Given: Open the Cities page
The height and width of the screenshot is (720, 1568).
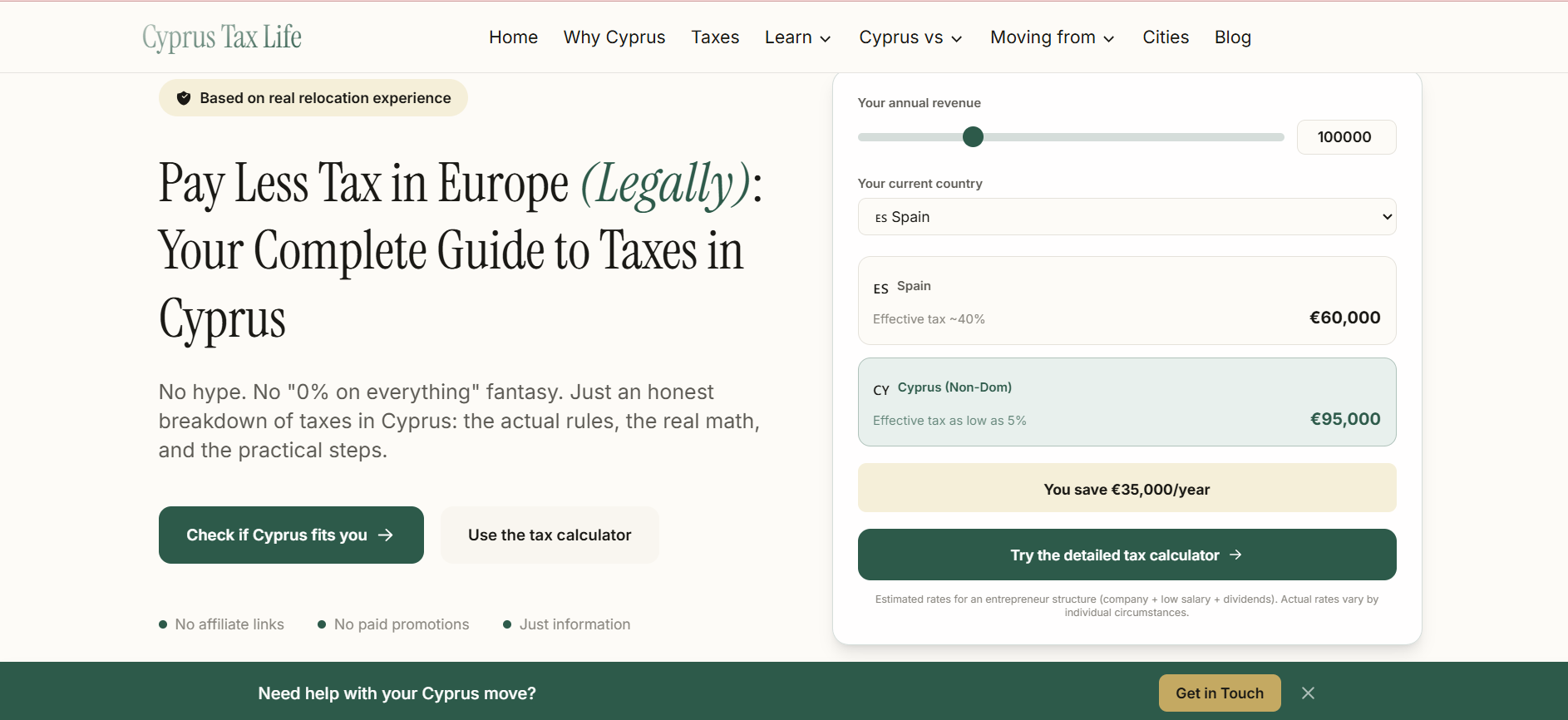Looking at the screenshot, I should pyautogui.click(x=1166, y=37).
